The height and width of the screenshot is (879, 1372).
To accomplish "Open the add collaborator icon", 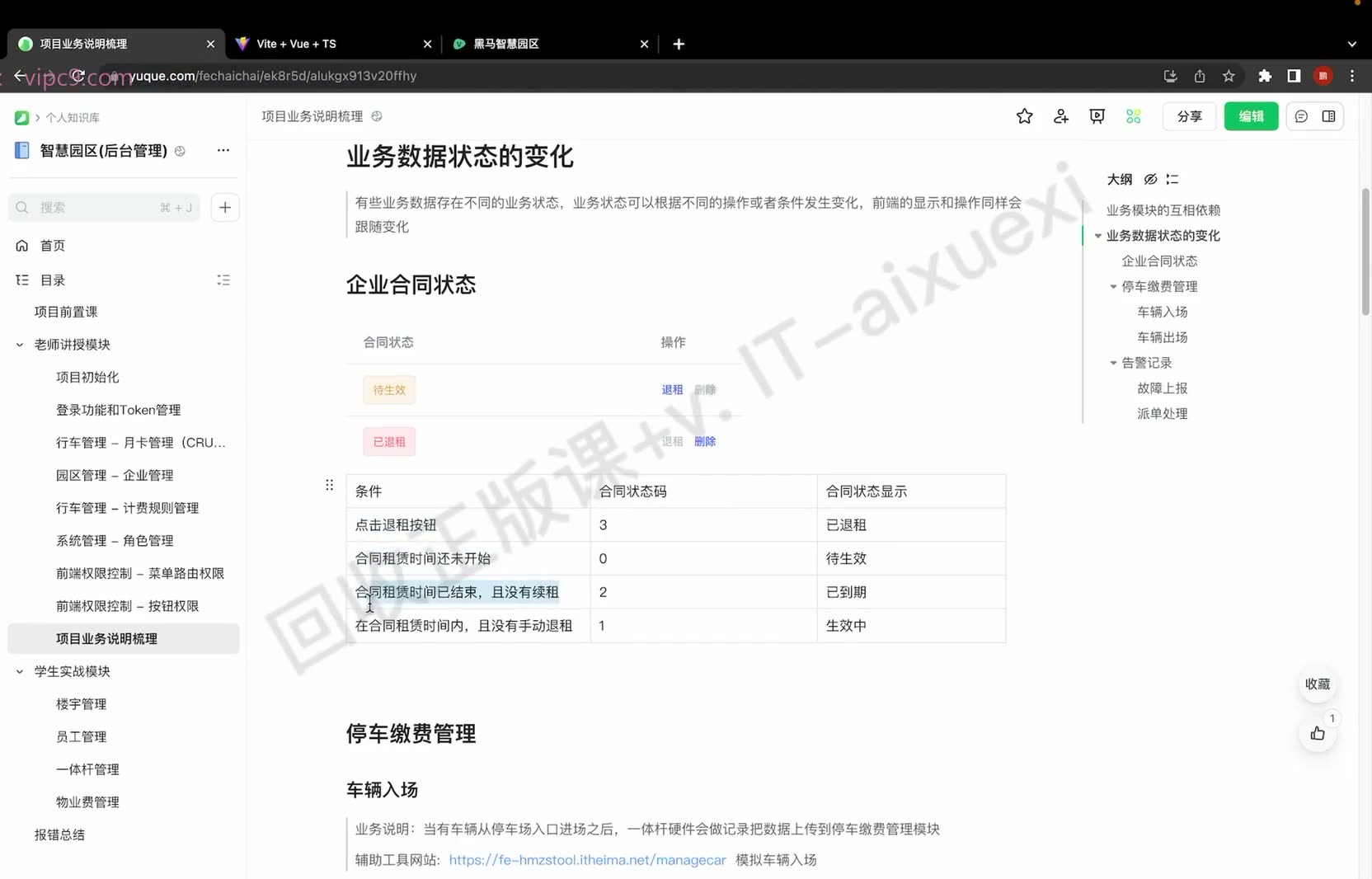I will pos(1061,116).
